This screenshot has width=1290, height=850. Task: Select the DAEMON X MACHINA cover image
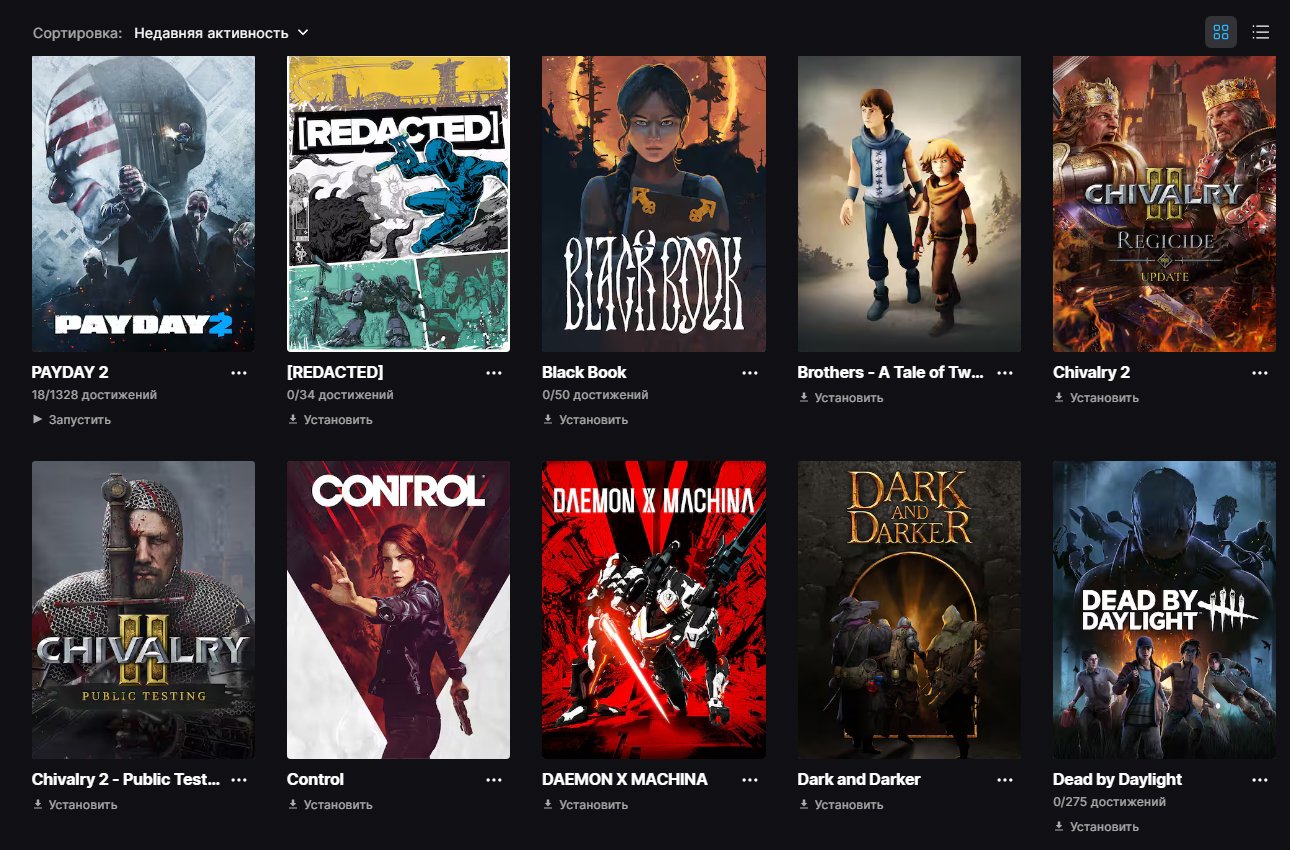click(654, 610)
